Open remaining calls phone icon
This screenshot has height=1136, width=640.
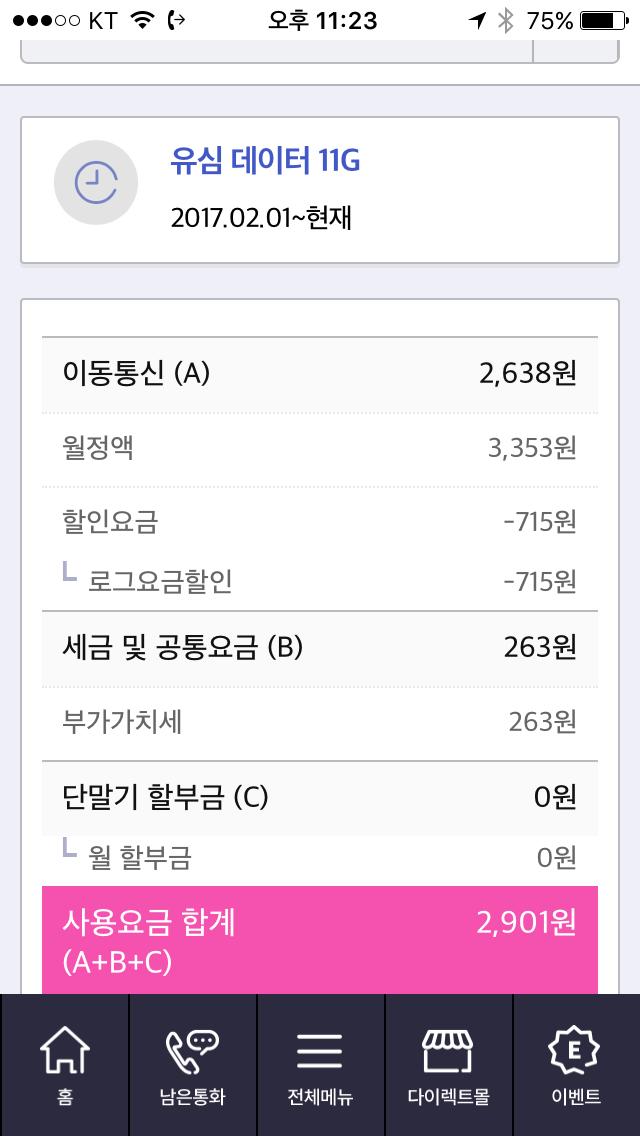pos(192,1051)
